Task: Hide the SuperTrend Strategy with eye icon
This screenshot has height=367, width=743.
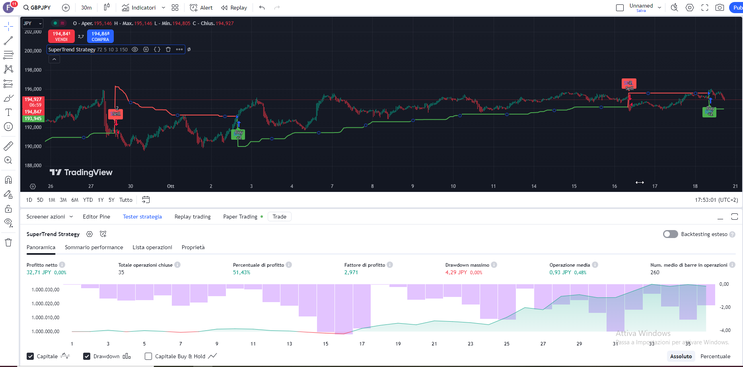Action: [135, 49]
